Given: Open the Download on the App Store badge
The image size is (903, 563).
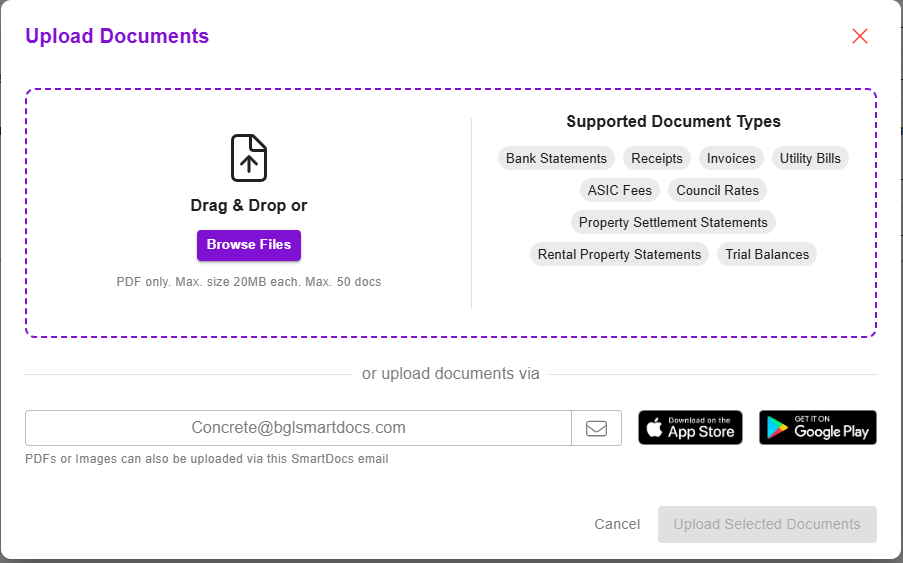Looking at the screenshot, I should [x=690, y=428].
